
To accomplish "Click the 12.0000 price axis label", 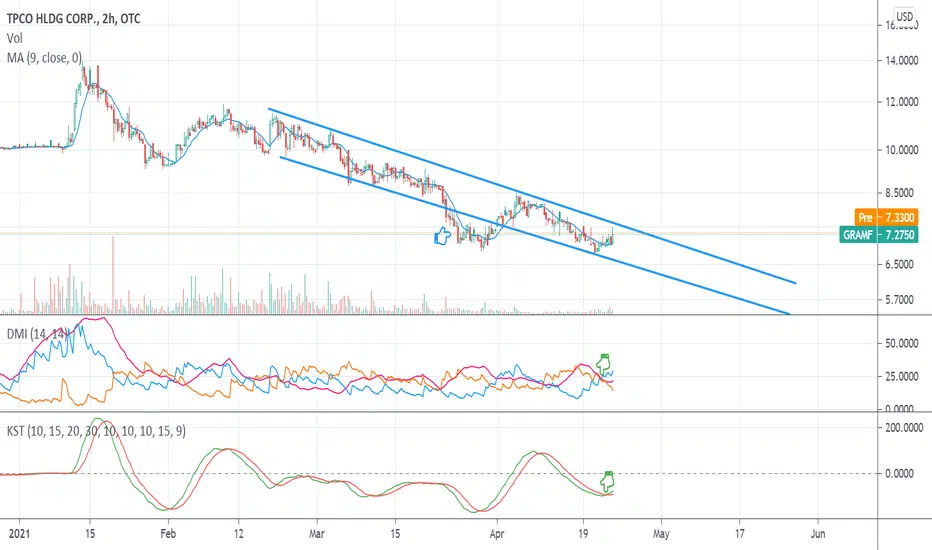I will 902,102.
